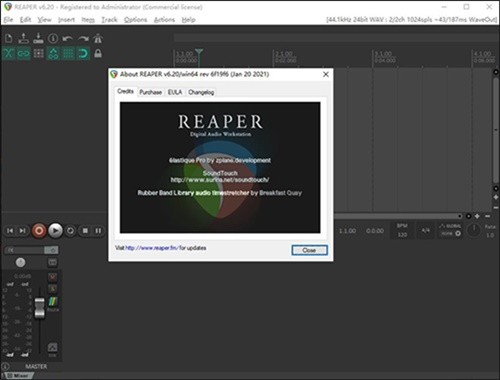The image size is (500, 380).
Task: Click the Undo arrow icon
Action: (68, 39)
